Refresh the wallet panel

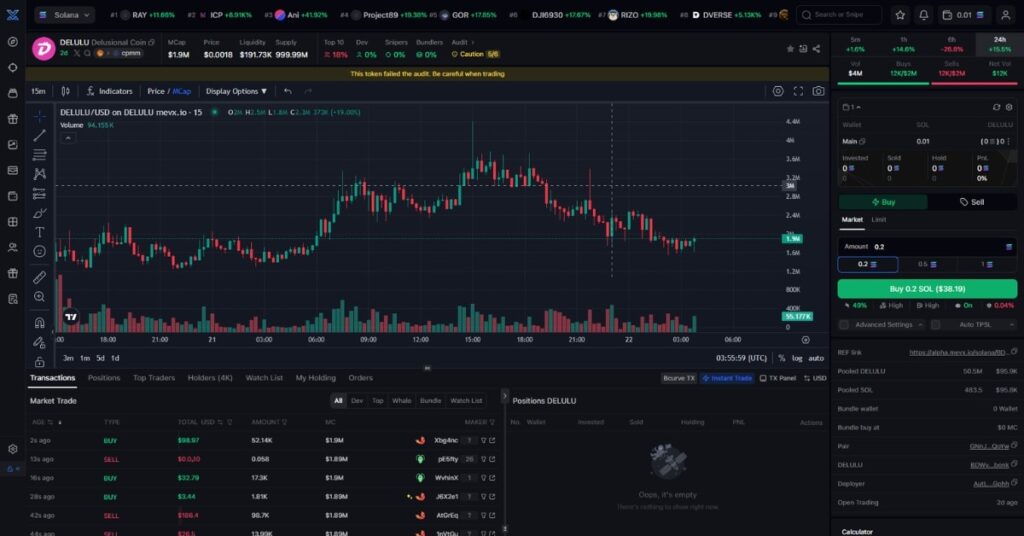[x=996, y=107]
